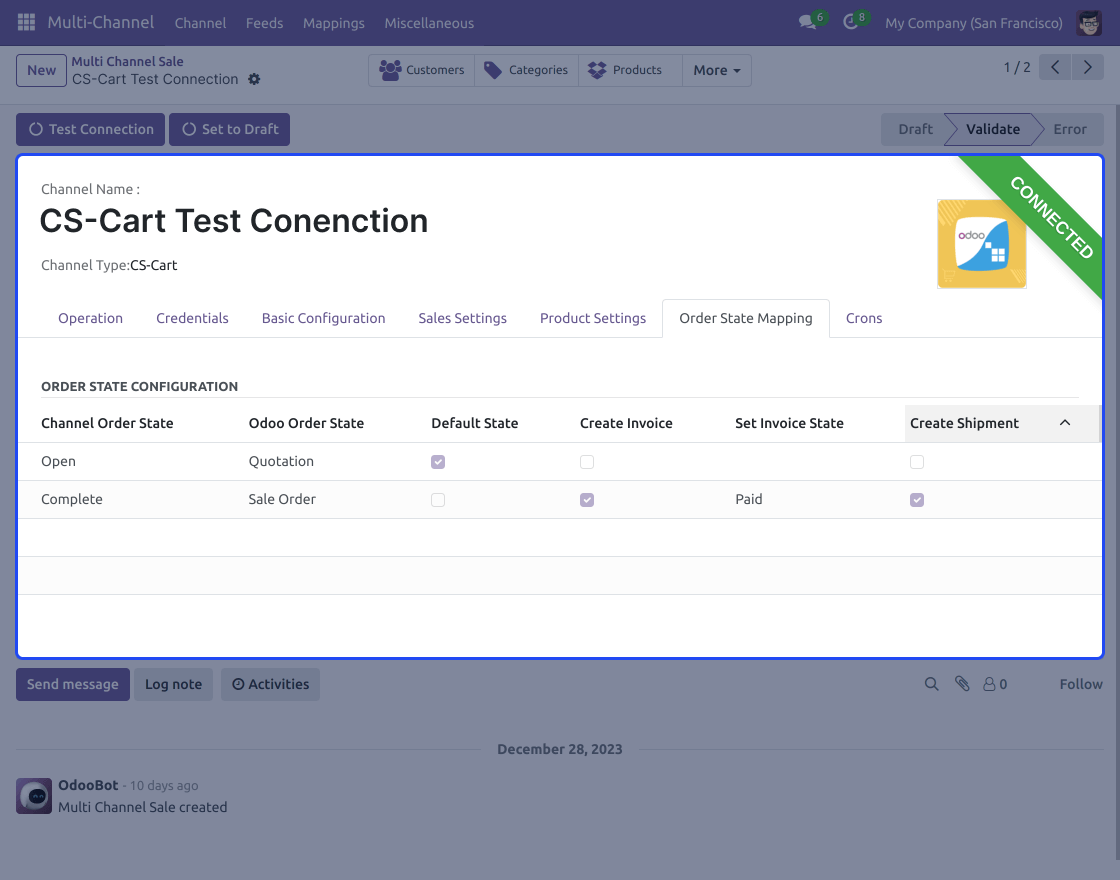This screenshot has height=880, width=1120.
Task: Click the Validate status stage
Action: click(993, 129)
